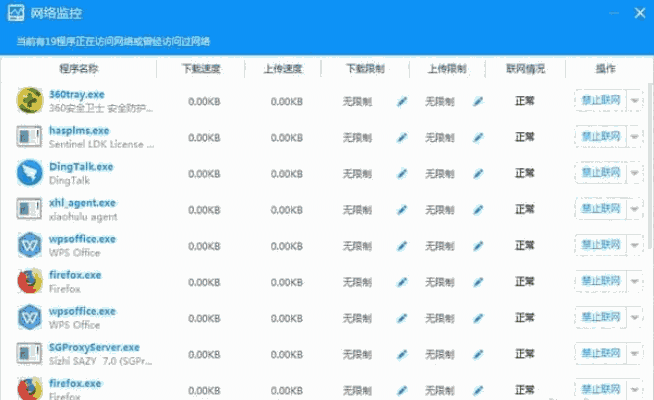
Task: Expand action dropdown for wpsoffice.exe above SGProxyServer.exe
Action: [634, 317]
